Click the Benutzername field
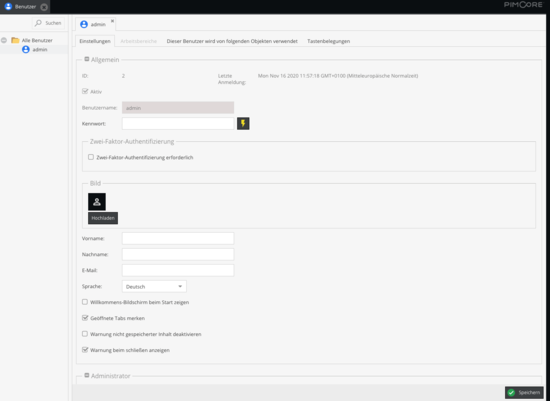The image size is (550, 401). (x=178, y=108)
